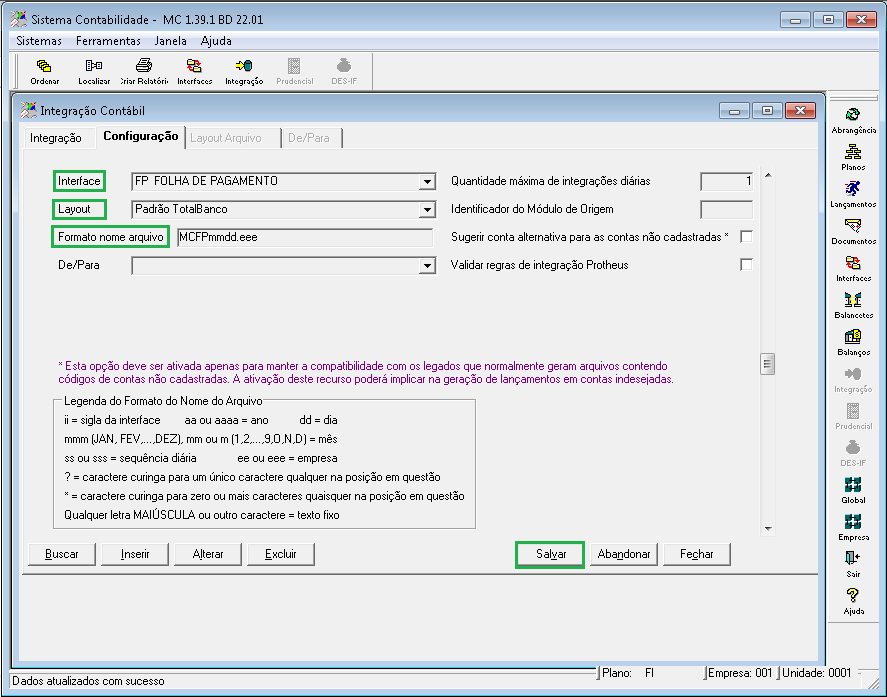Open the Janela menu
Screen dimensions: 887x697
[170, 41]
